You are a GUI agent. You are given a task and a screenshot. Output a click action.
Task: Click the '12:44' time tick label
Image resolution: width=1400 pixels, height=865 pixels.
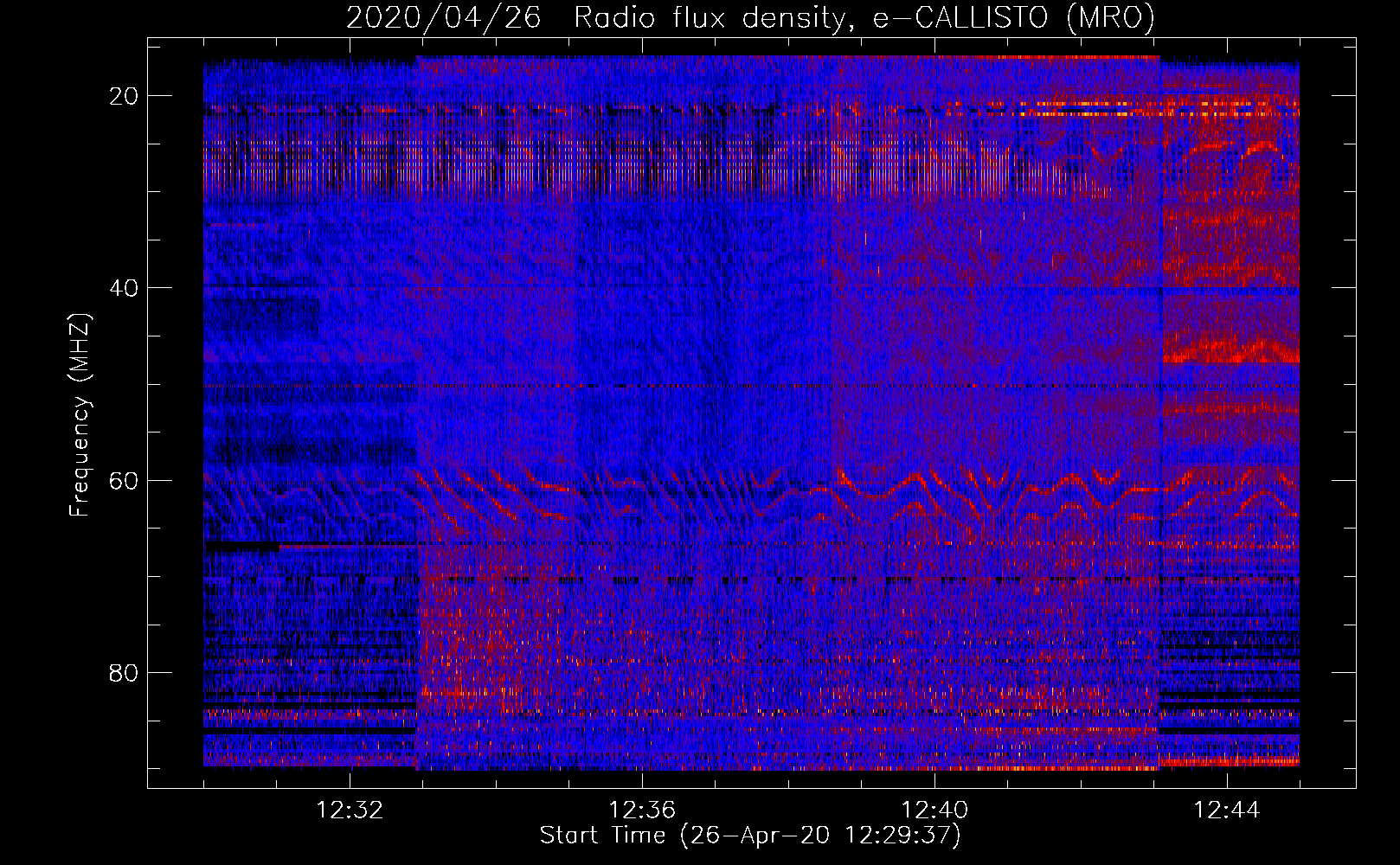tap(1227, 811)
